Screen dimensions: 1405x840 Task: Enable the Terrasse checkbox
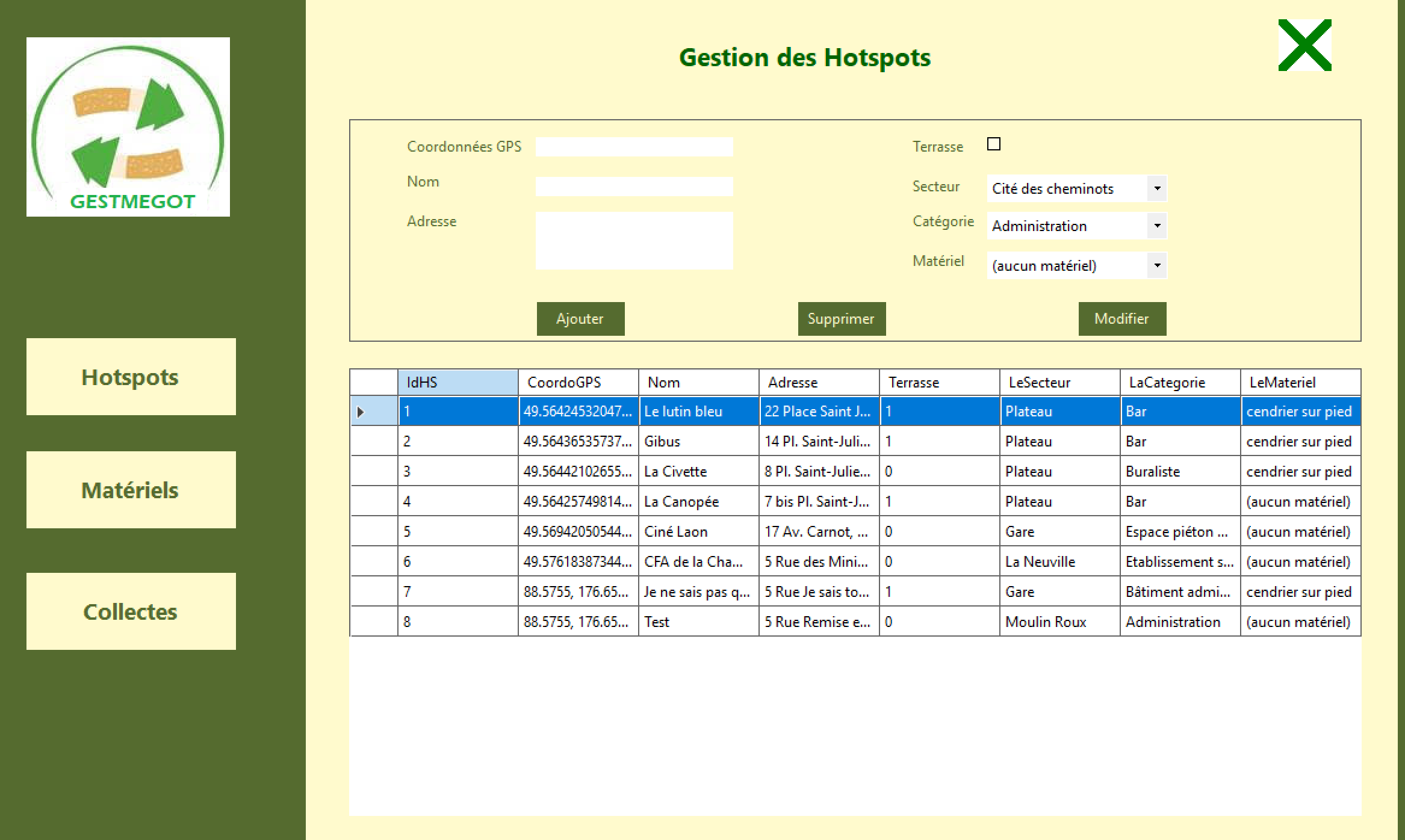(x=994, y=144)
